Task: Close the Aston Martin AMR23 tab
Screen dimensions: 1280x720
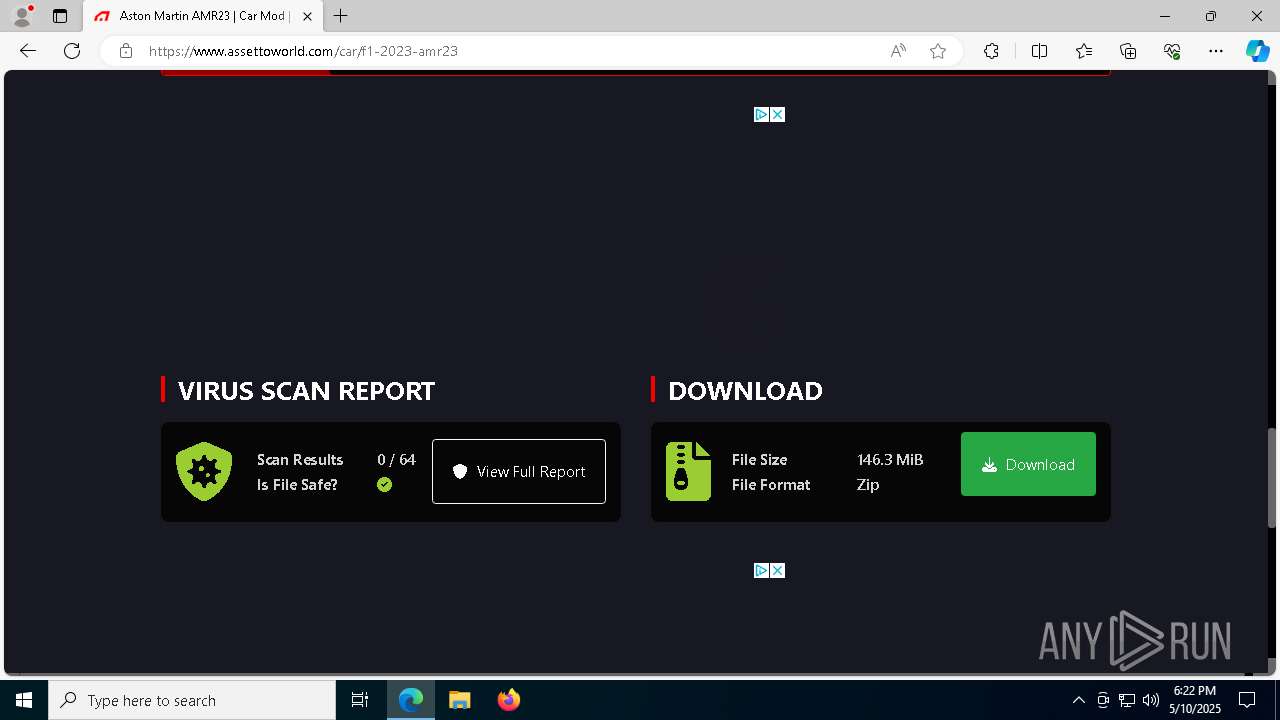Action: coord(308,16)
